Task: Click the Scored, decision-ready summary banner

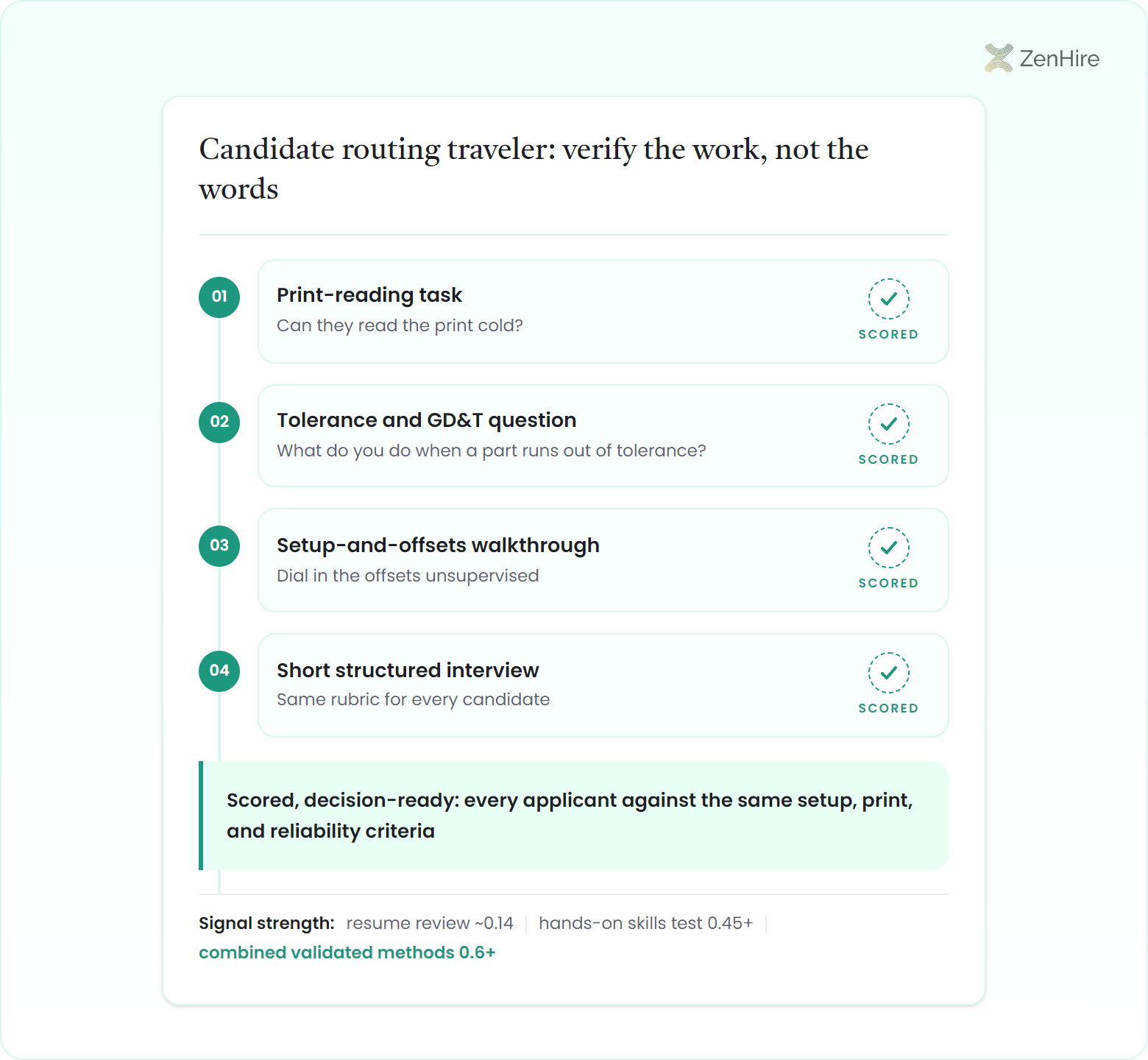Action: click(574, 816)
